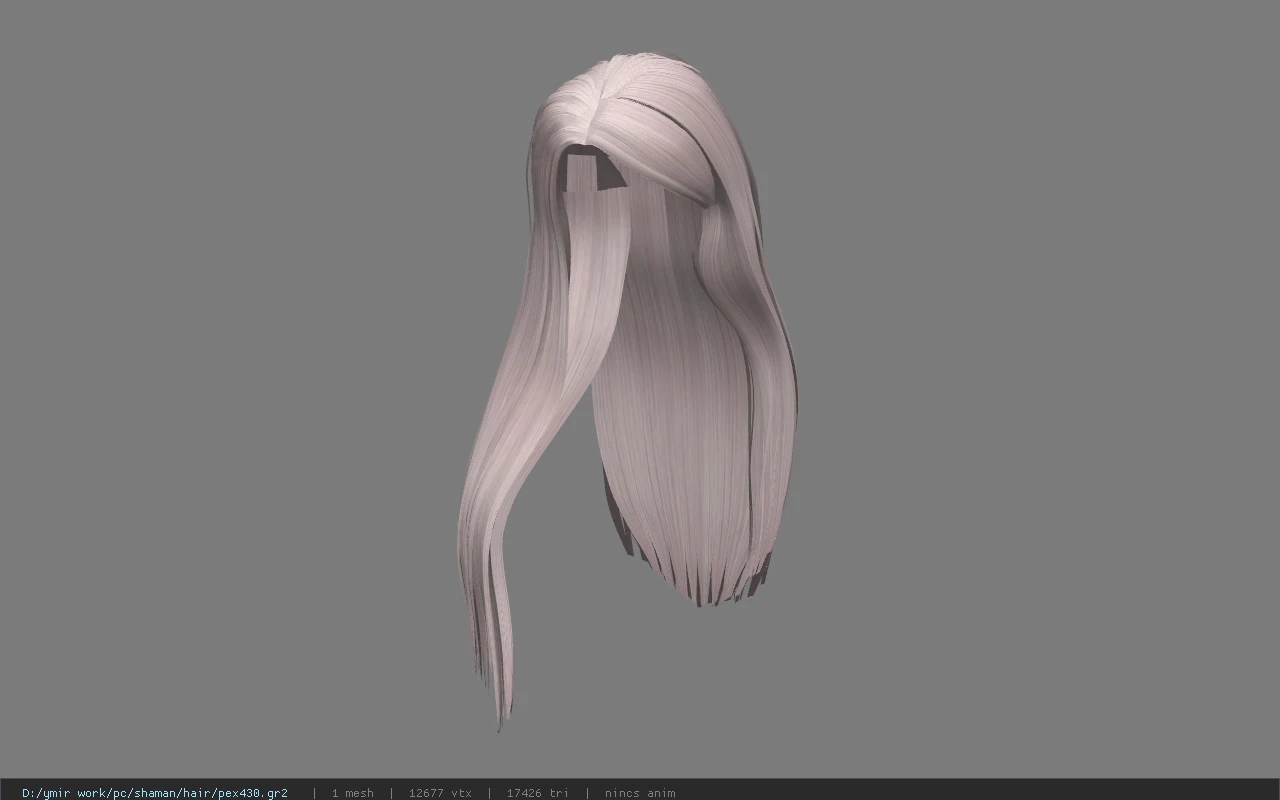
Task: Click the file path D:/ymir work/pc/shaman/hair/pex430.gr2
Action: (x=155, y=793)
